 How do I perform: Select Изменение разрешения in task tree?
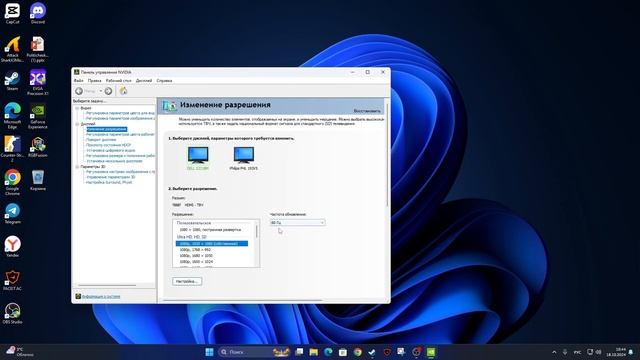(x=107, y=129)
